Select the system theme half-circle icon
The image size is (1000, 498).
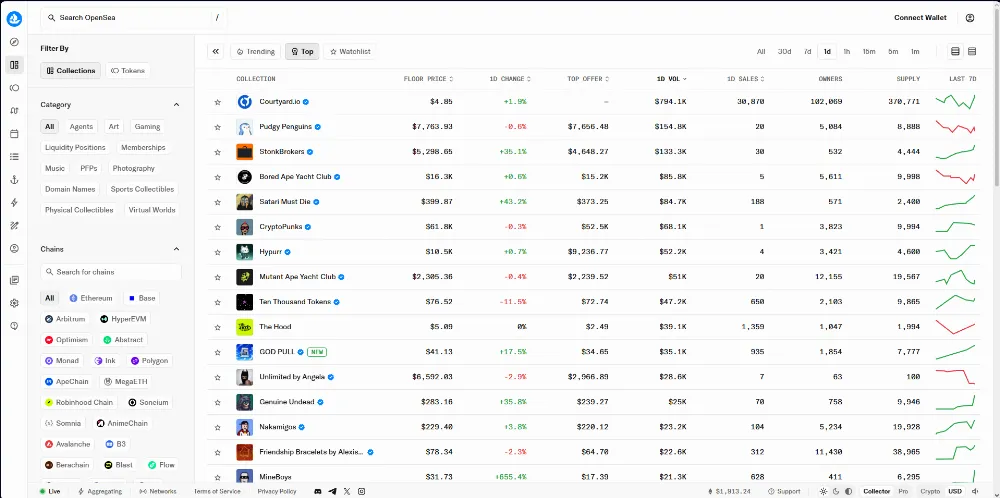coord(848,492)
